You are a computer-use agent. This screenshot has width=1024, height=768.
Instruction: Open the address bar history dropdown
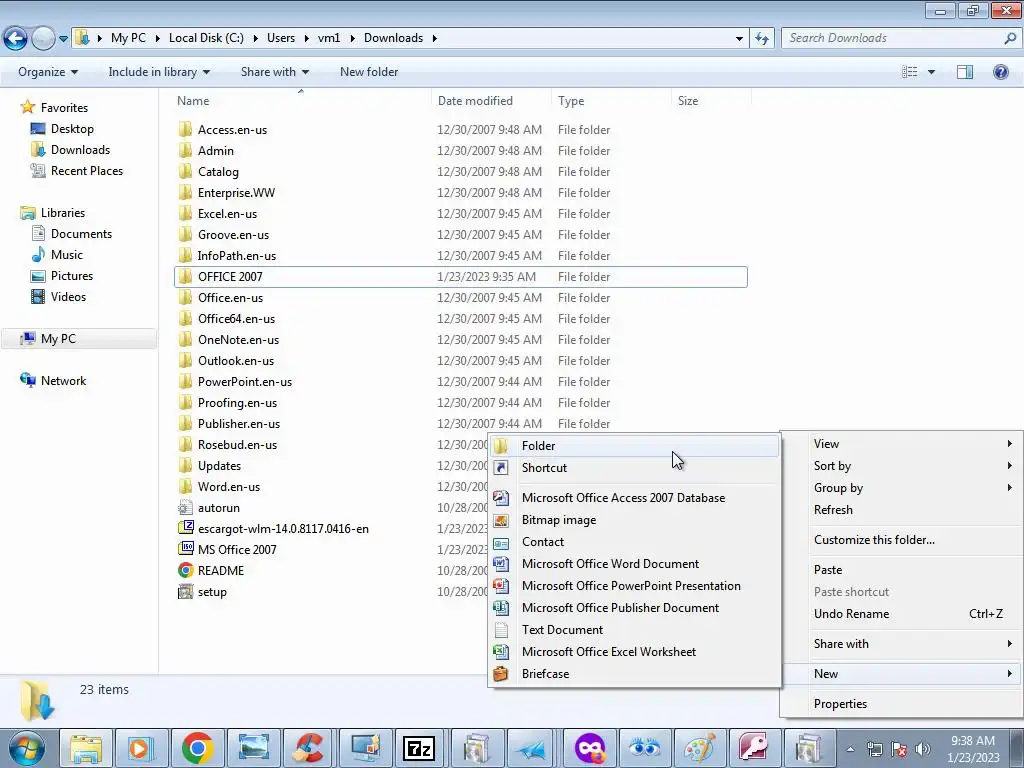coord(739,39)
